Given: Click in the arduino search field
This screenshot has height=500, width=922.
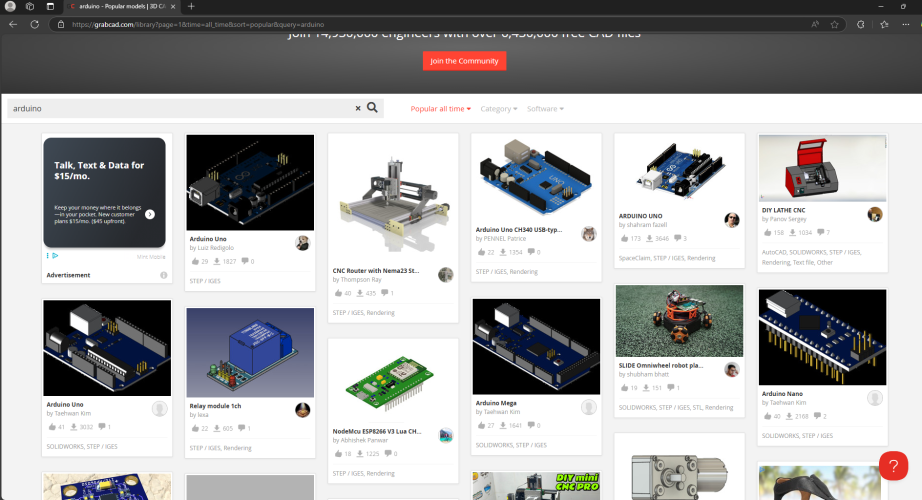Looking at the screenshot, I should tap(180, 108).
